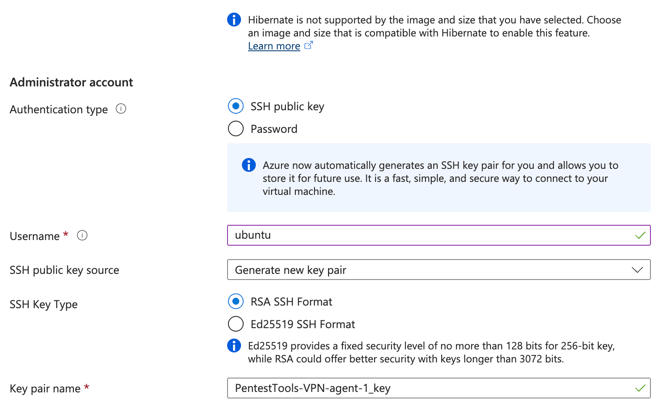Viewport: 670px width, 408px height.
Task: Click the Hibernate info icon
Action: coord(234,20)
